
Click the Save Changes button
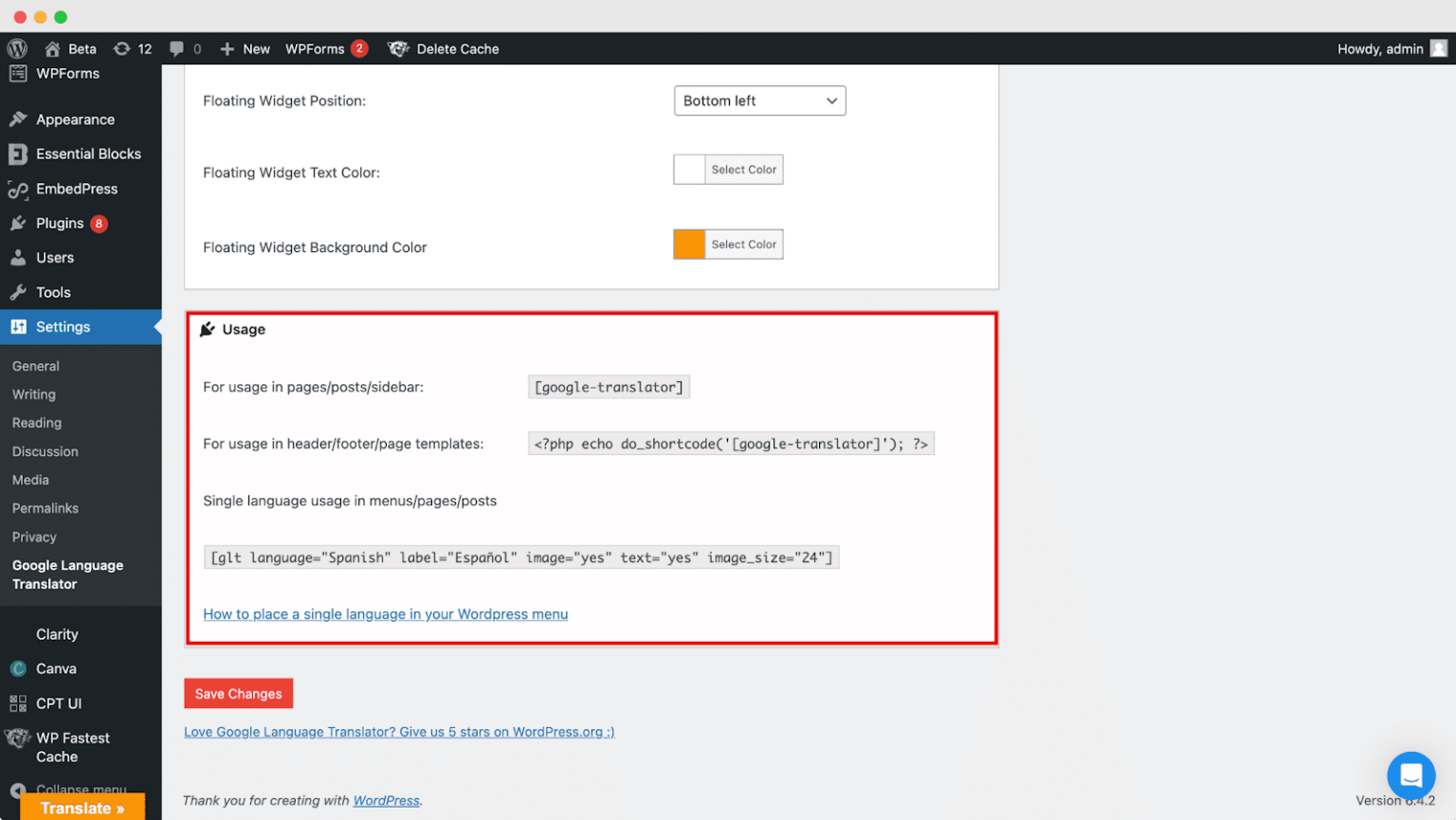[x=238, y=693]
